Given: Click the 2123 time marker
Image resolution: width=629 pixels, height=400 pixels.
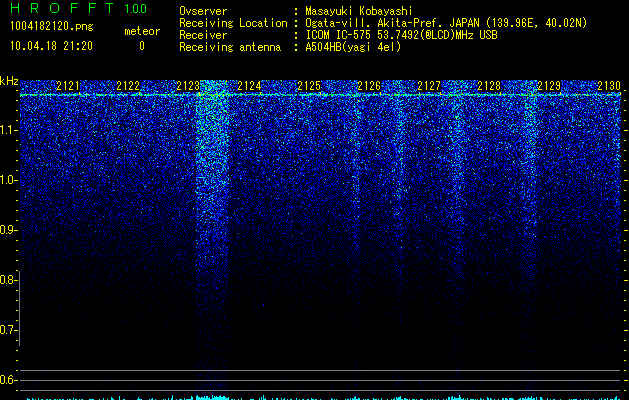Looking at the screenshot, I should coord(188,86).
